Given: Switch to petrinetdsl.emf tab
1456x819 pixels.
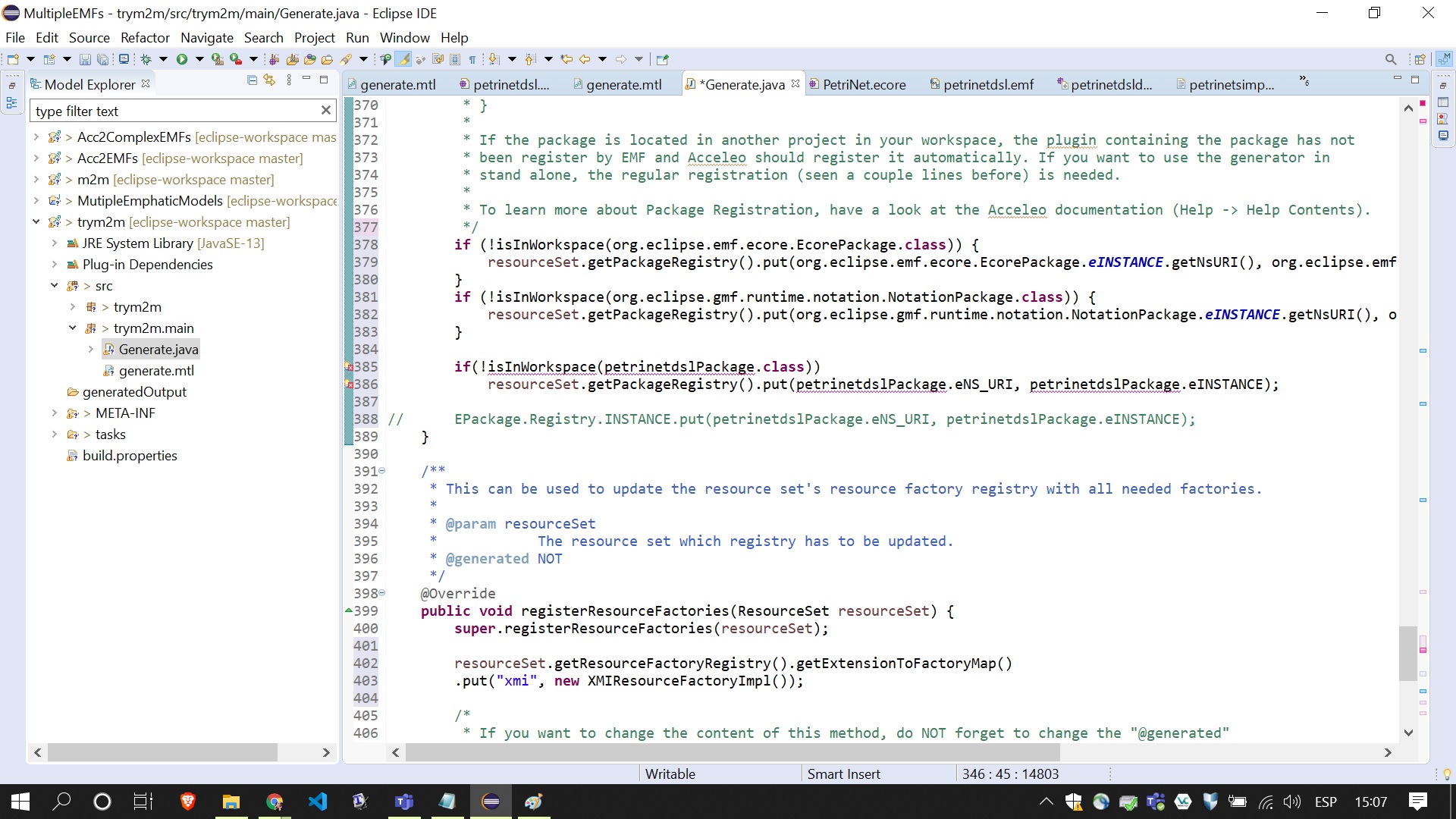Looking at the screenshot, I should 982,85.
